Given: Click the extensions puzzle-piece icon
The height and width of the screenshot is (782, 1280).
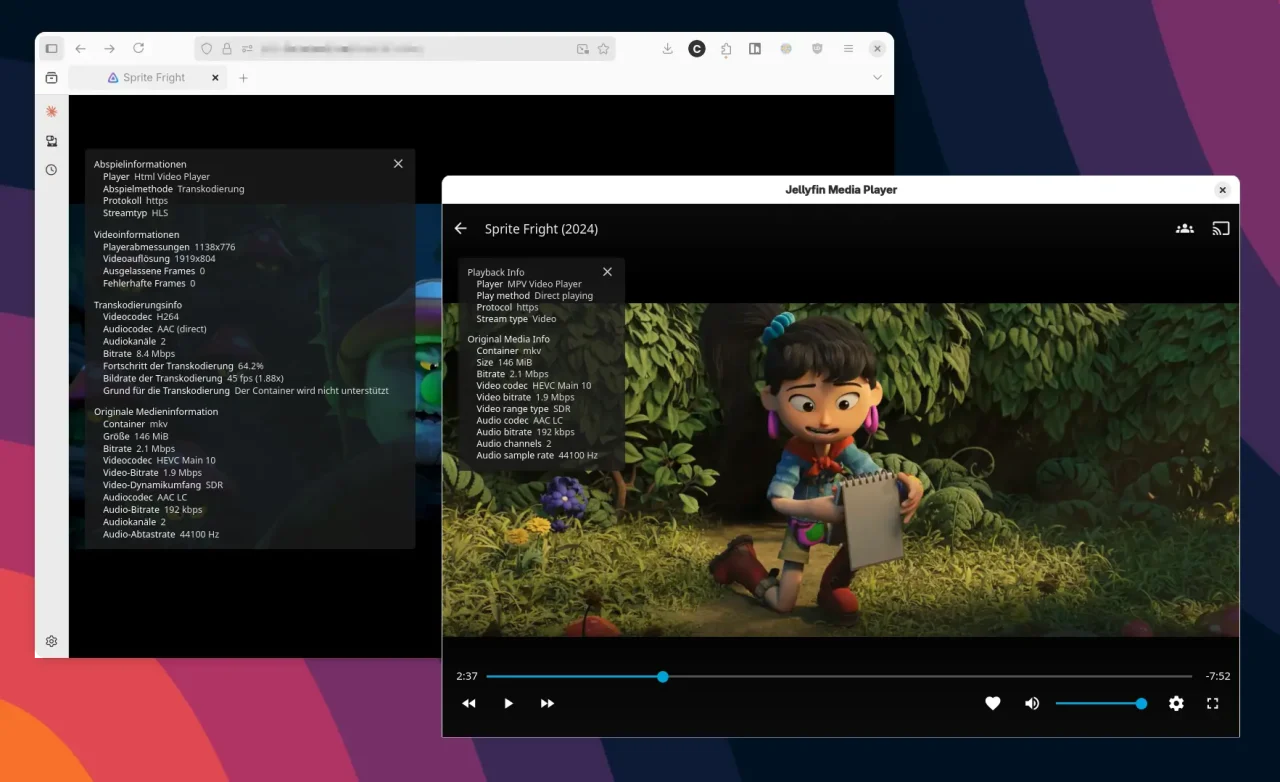Looking at the screenshot, I should pos(725,48).
